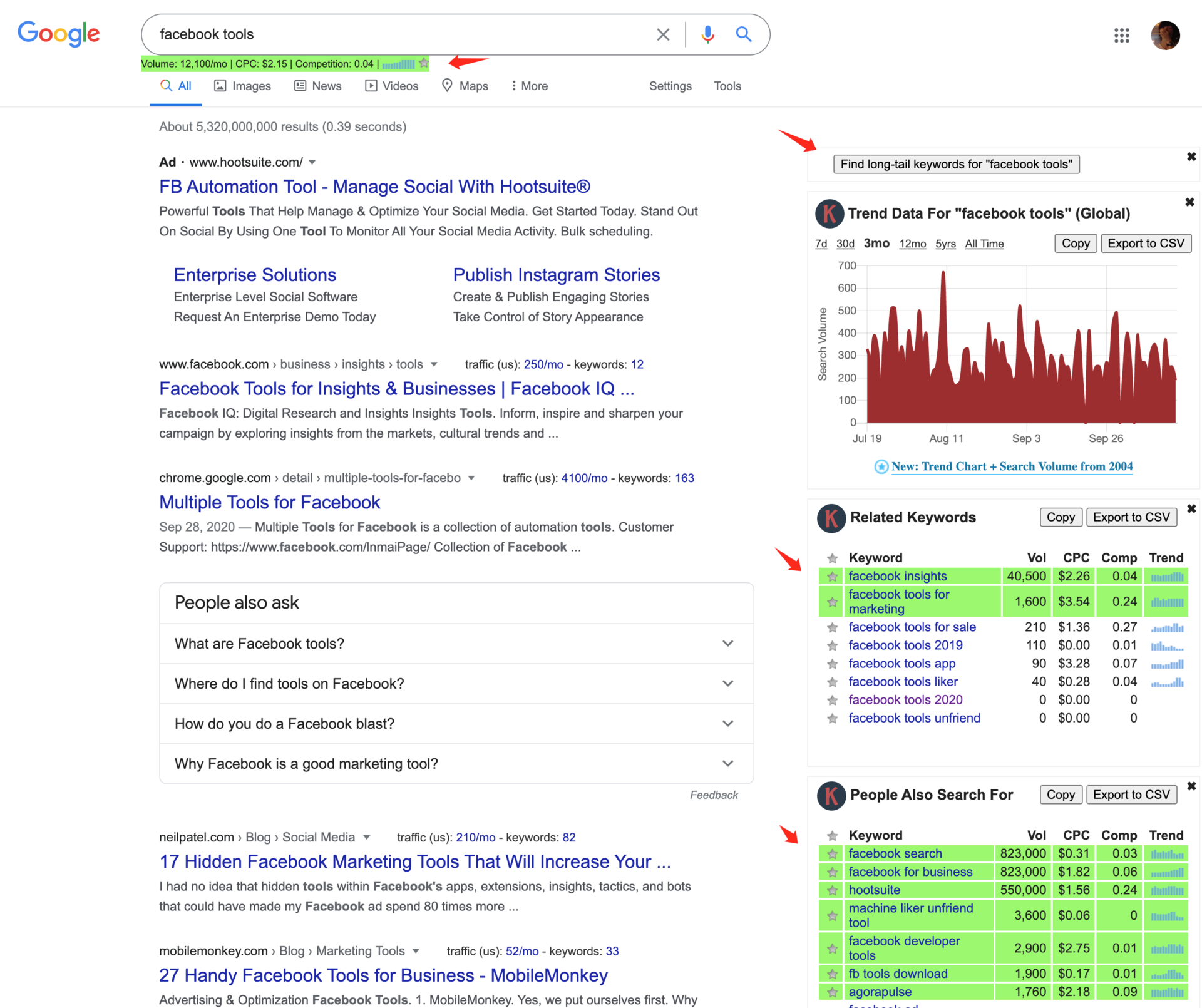Open the Hootsuite ad URL dropdown arrow
The height and width of the screenshot is (1008, 1202).
tap(312, 163)
